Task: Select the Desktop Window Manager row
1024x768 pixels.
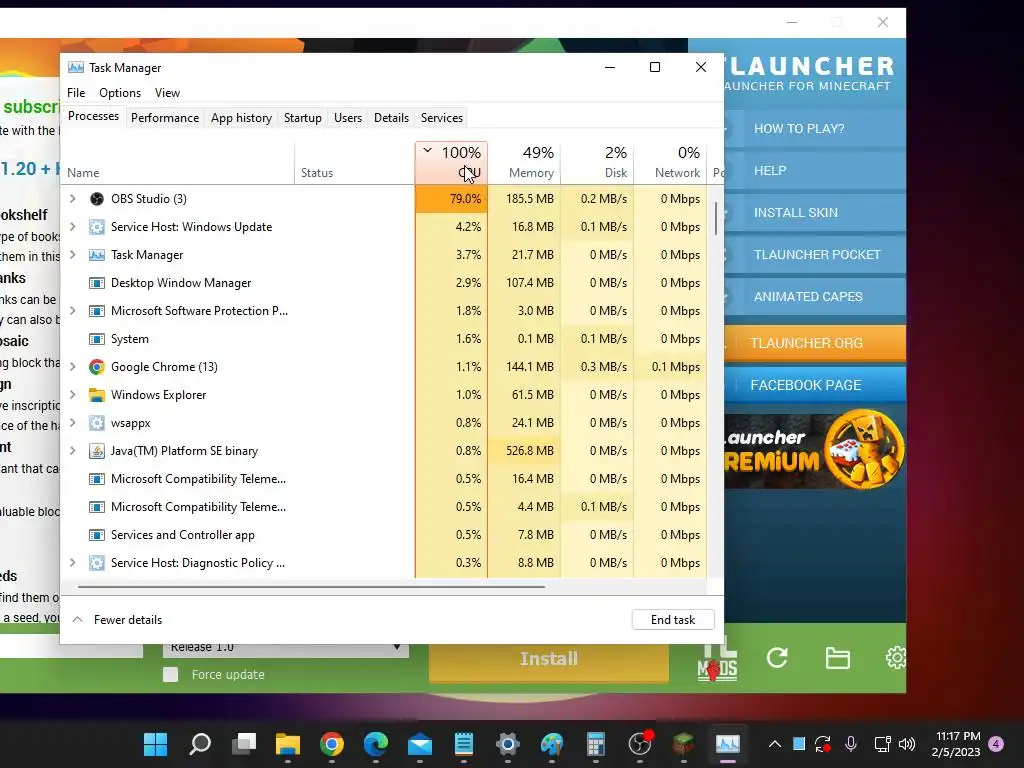Action: 385,283
